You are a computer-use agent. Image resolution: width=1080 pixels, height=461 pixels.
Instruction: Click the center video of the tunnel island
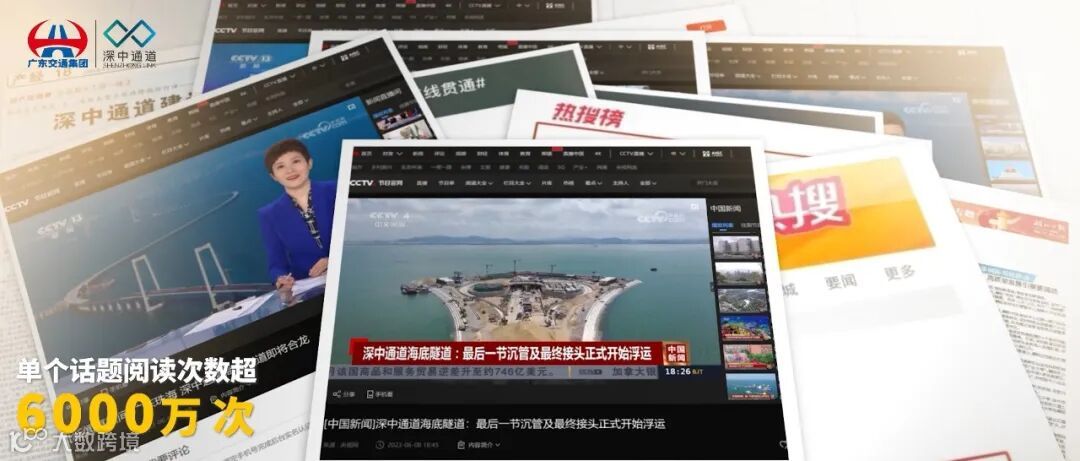[x=526, y=289]
